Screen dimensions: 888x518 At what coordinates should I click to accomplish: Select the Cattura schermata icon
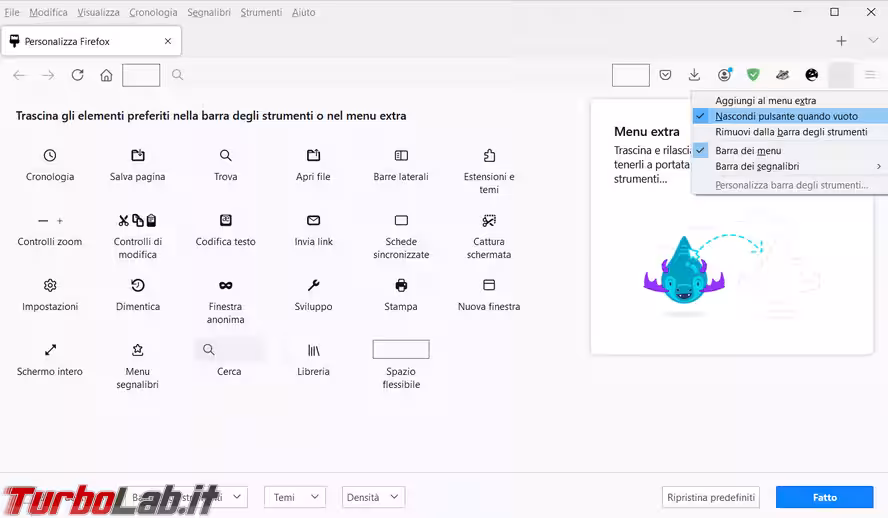[489, 220]
